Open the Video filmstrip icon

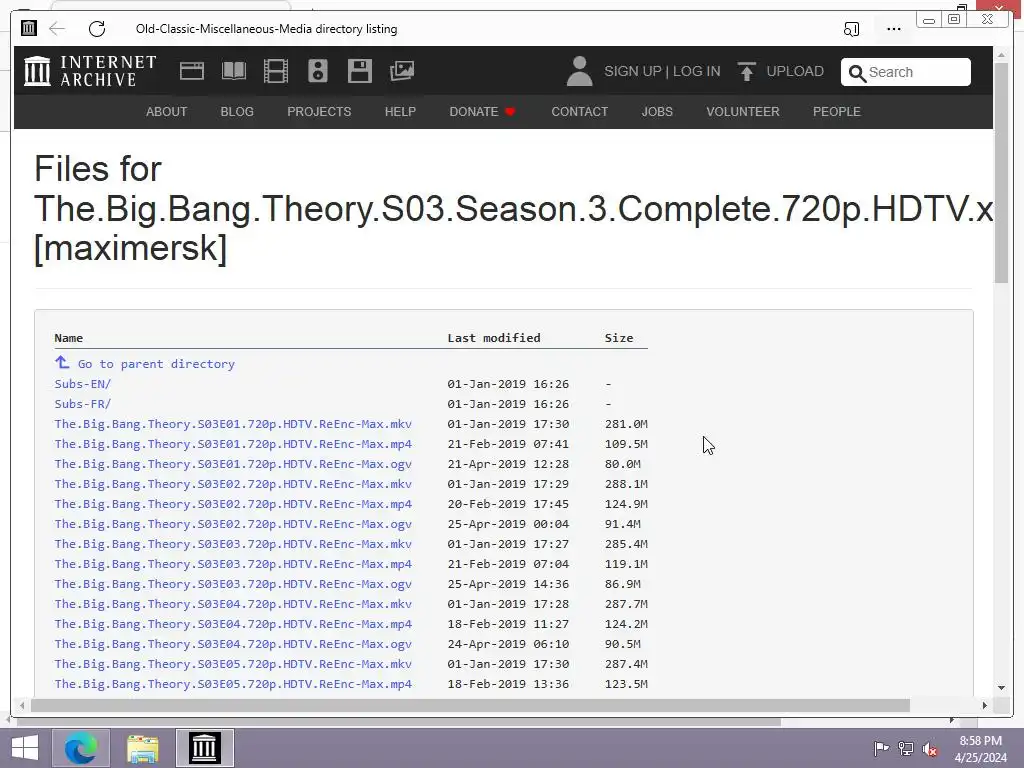pyautogui.click(x=276, y=71)
